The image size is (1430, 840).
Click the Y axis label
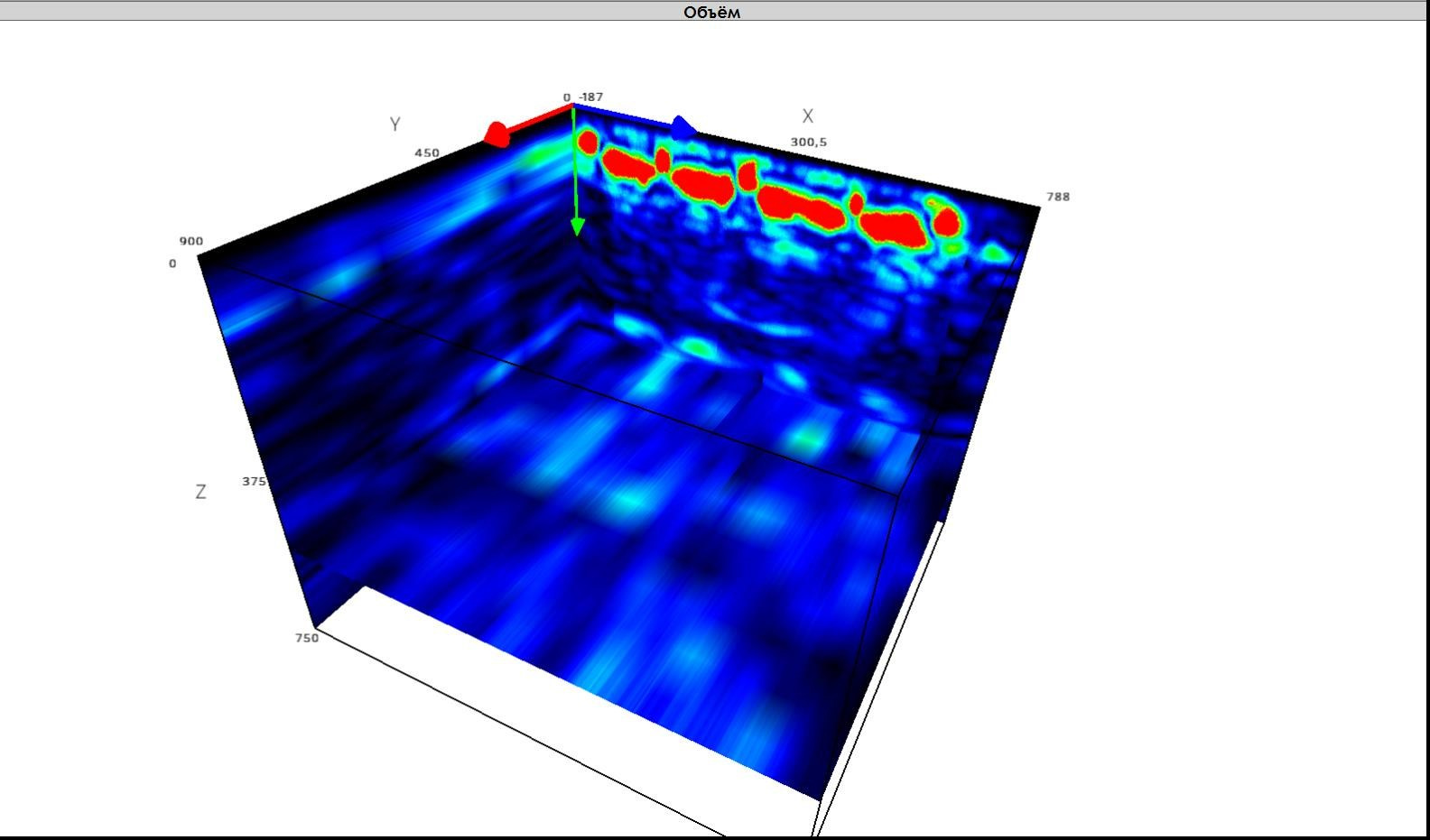(x=395, y=125)
